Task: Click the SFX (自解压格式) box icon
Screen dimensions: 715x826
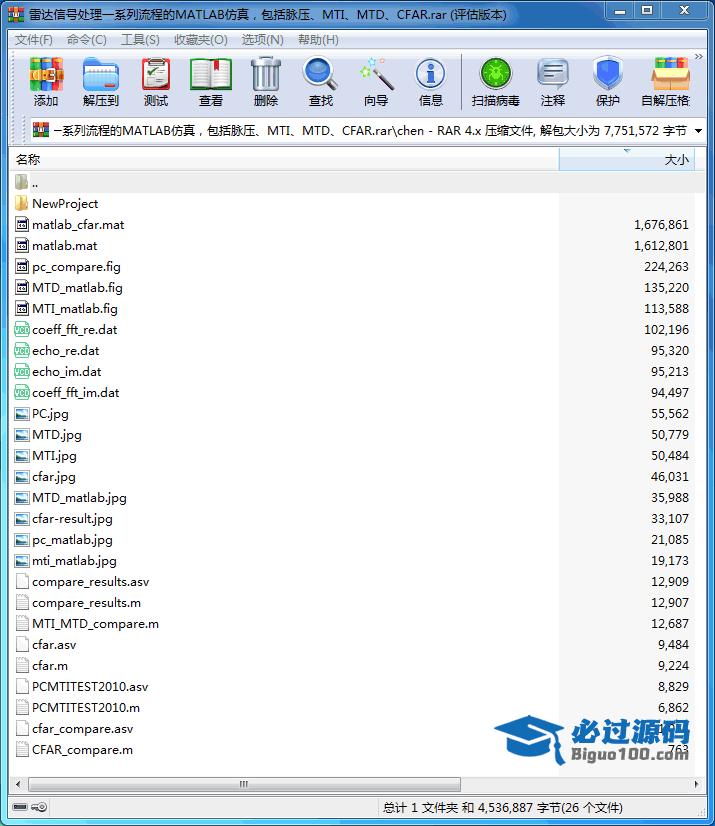Action: [670, 75]
